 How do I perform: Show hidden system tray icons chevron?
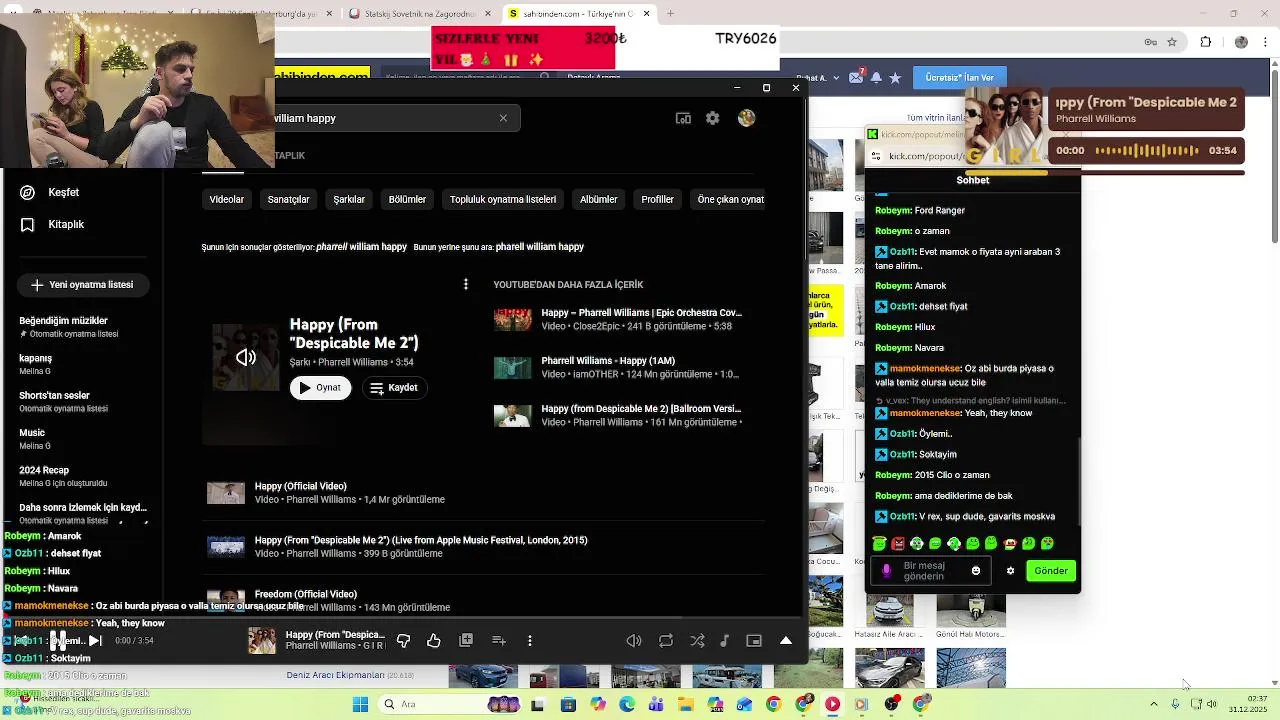tap(1153, 704)
